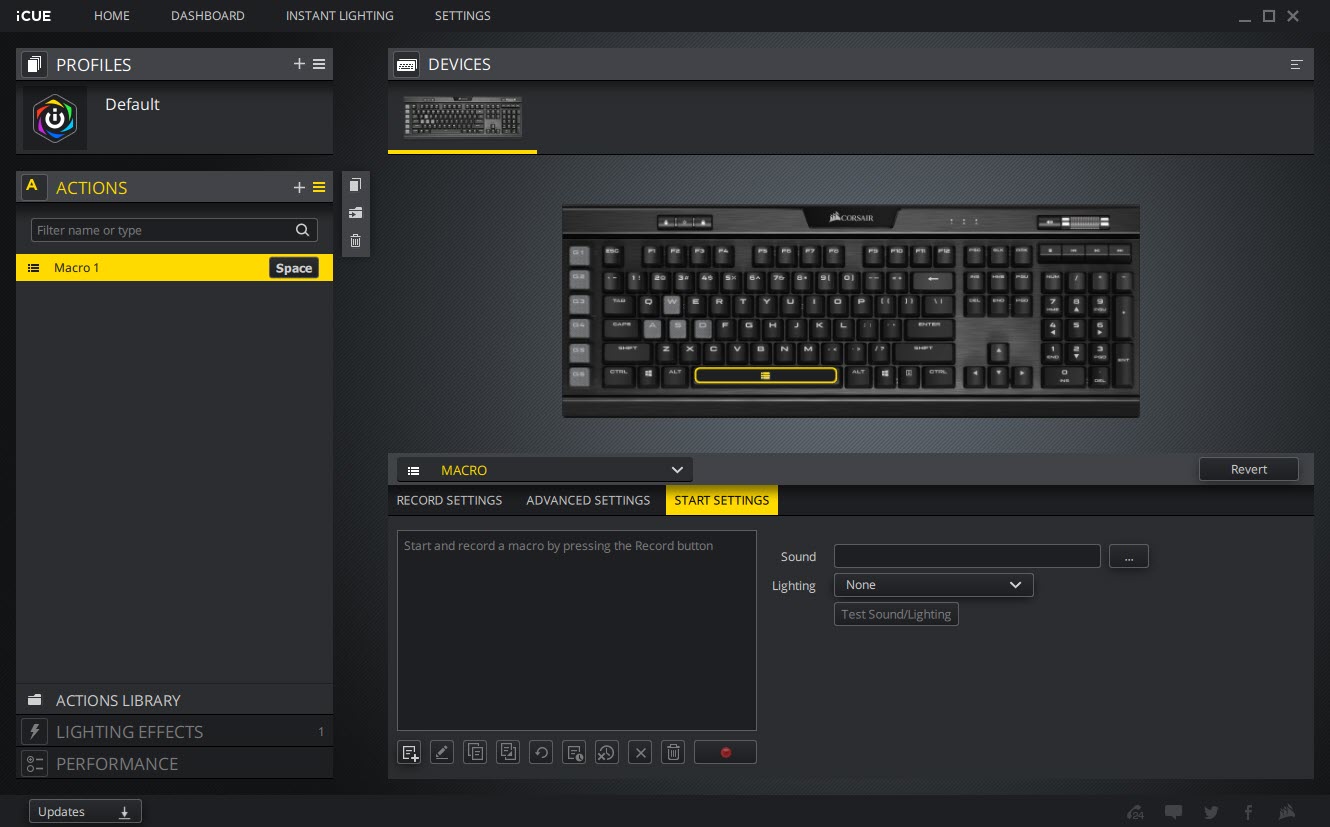Open the Devices panel menu icon

pos(1297,64)
